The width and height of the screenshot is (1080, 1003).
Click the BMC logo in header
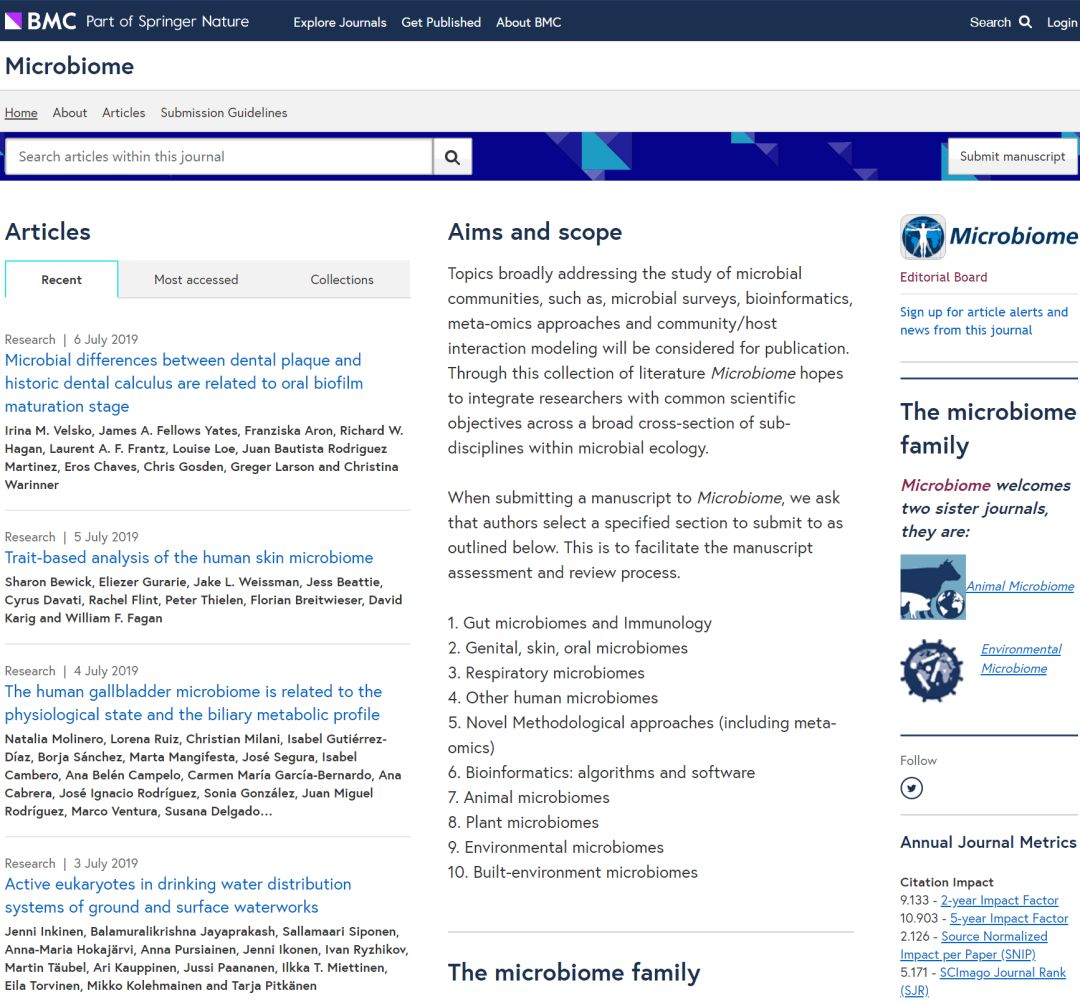[x=41, y=21]
